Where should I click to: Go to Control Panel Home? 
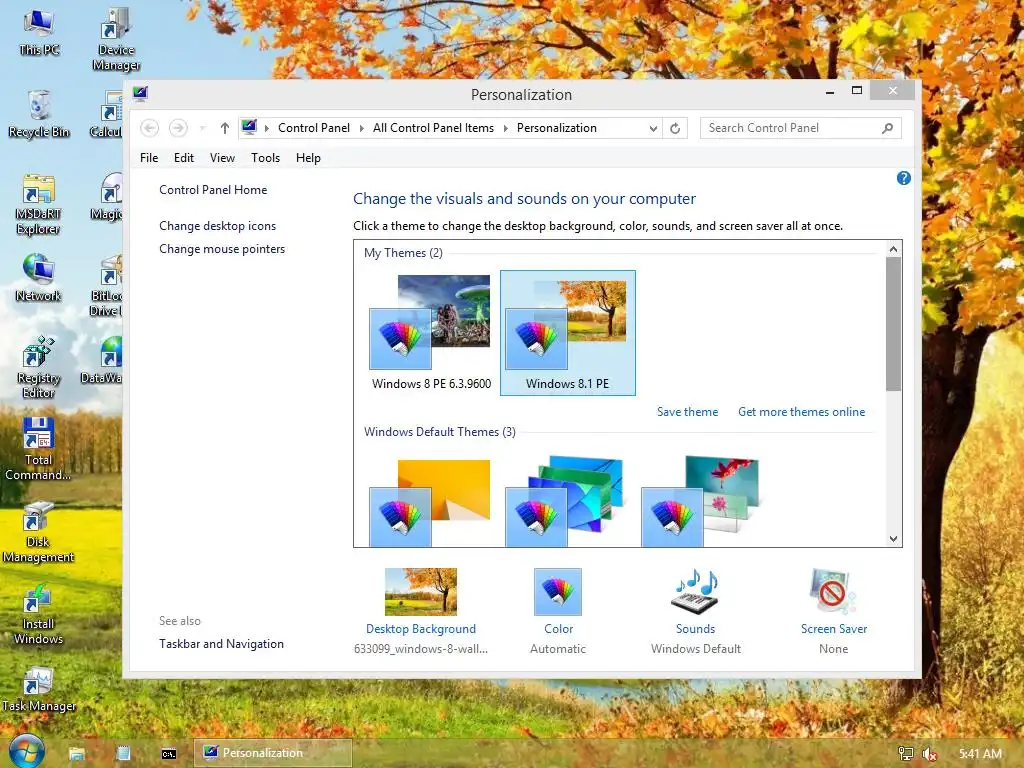click(213, 190)
